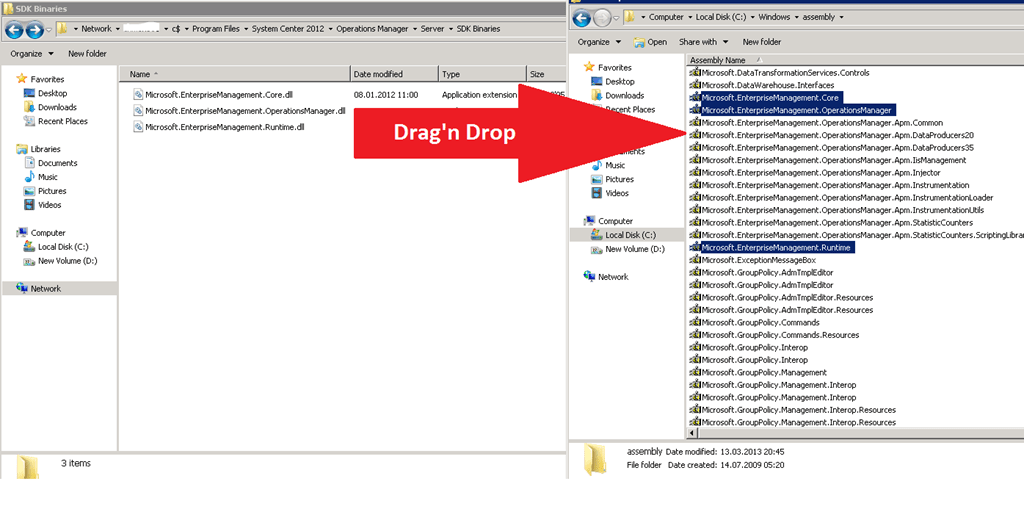Select Microsoft.EnterpriseManagement.OperationsManager.Apm.Common assembly
Screen dimensions: 1024x509
tap(822, 123)
